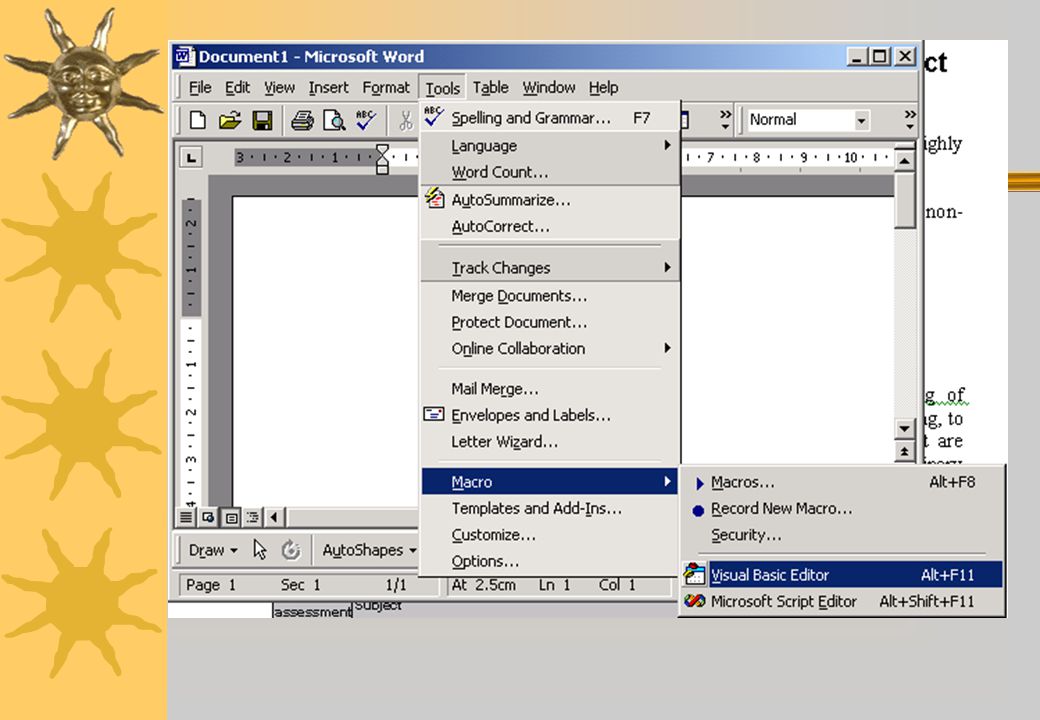Close the open Tools menu
This screenshot has height=720, width=1040.
[x=442, y=88]
